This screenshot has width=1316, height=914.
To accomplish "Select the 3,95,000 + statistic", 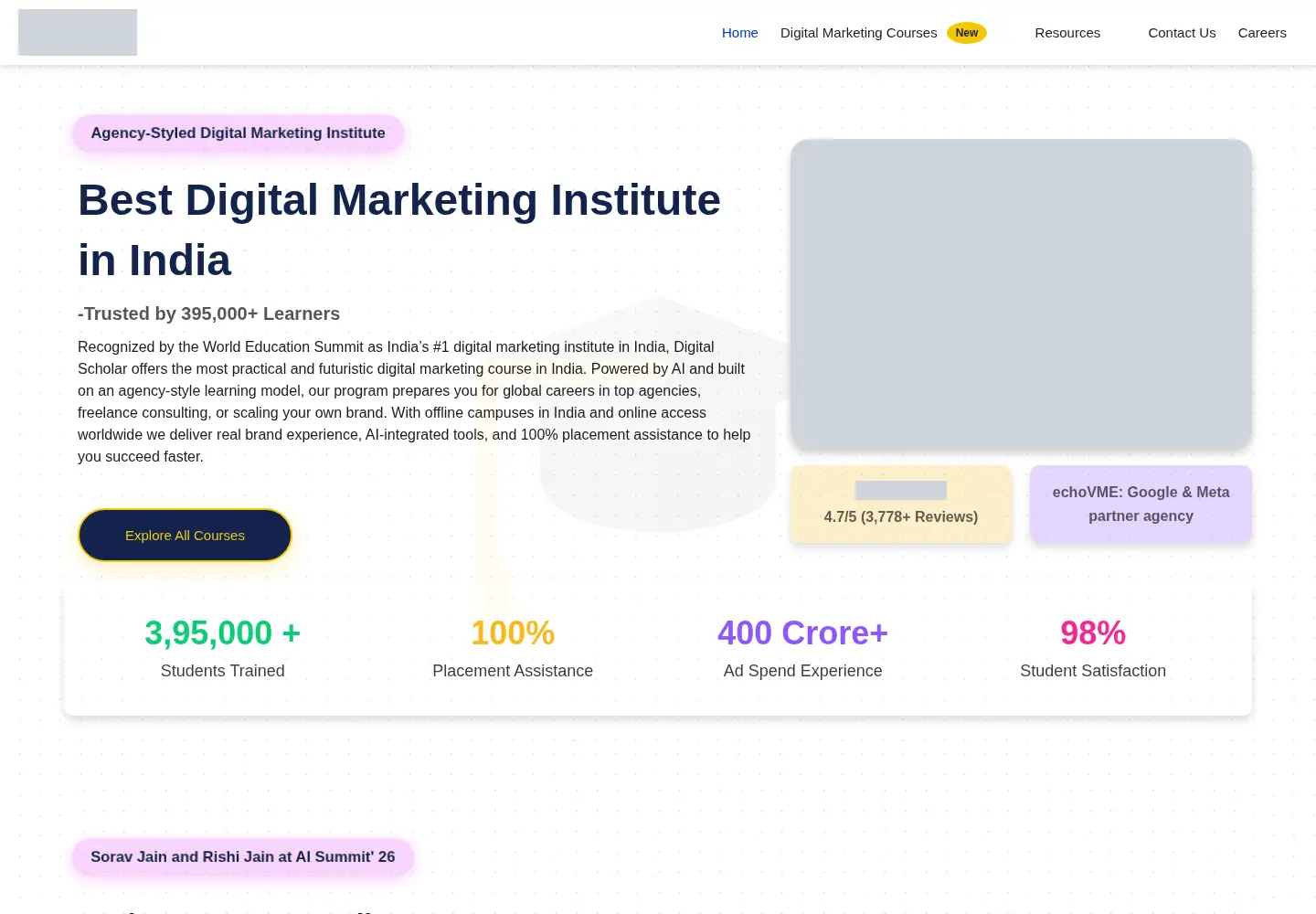I will click(x=222, y=633).
